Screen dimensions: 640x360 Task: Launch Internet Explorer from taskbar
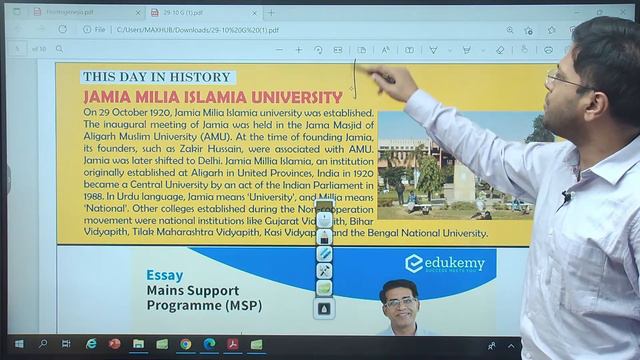click(x=91, y=344)
